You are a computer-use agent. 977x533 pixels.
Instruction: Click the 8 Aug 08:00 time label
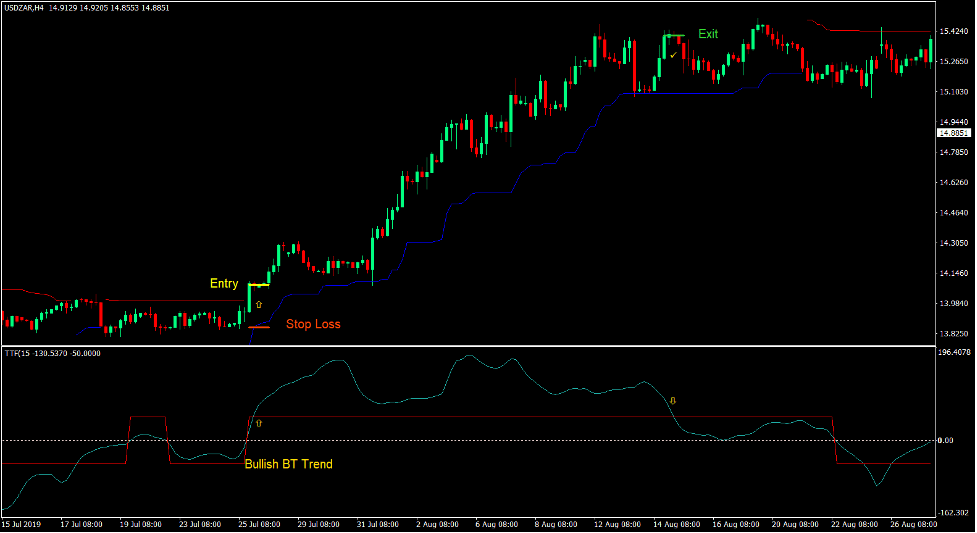tap(556, 525)
